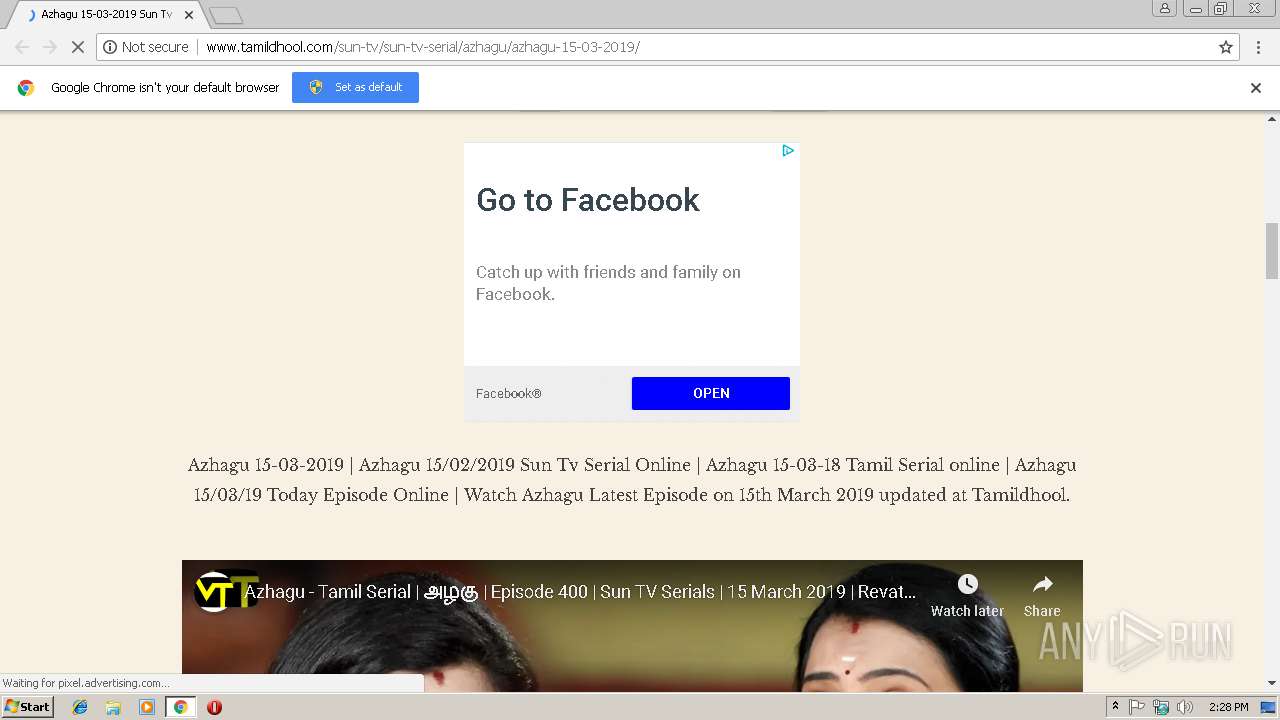
Task: Click the Chrome taskbar icon
Action: 180,707
